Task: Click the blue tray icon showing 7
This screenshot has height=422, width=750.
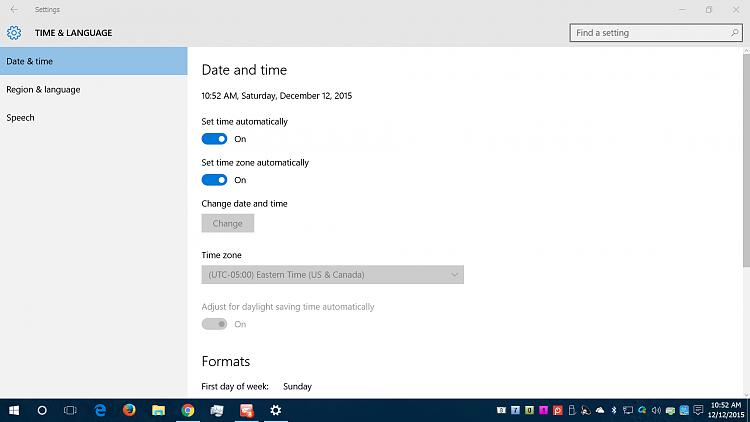Action: click(x=515, y=410)
